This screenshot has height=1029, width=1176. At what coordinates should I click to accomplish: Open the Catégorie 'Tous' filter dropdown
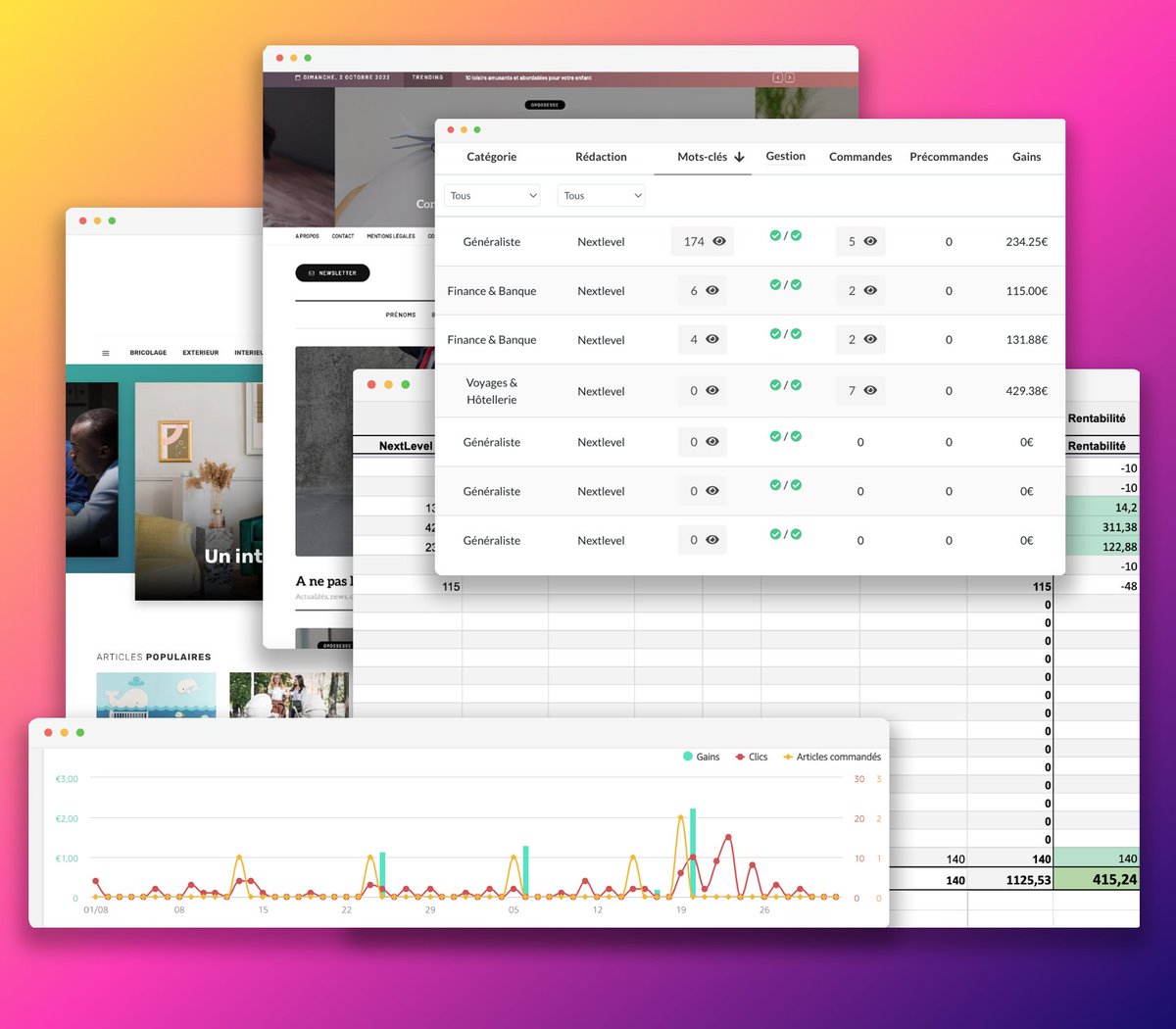coord(492,195)
